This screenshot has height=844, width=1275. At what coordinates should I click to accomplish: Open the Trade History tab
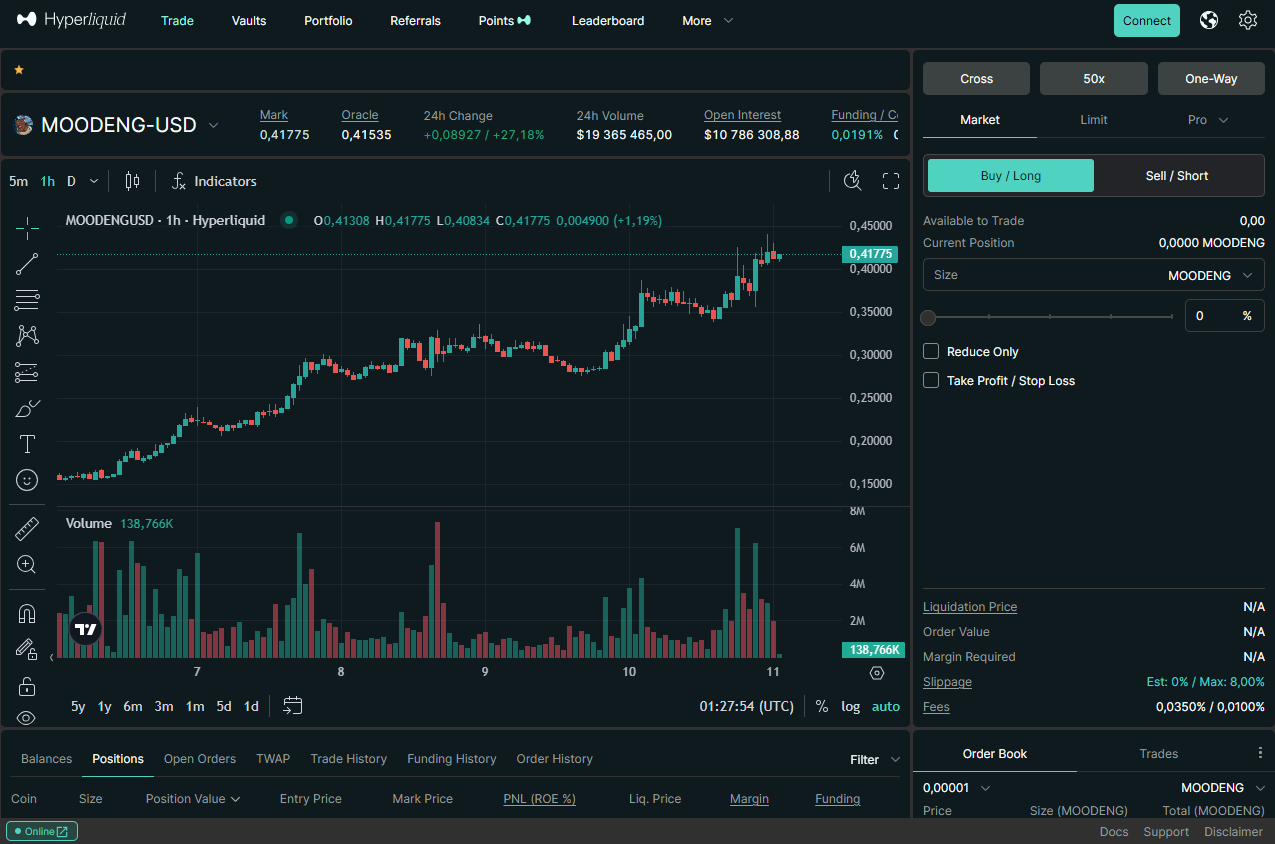(348, 759)
